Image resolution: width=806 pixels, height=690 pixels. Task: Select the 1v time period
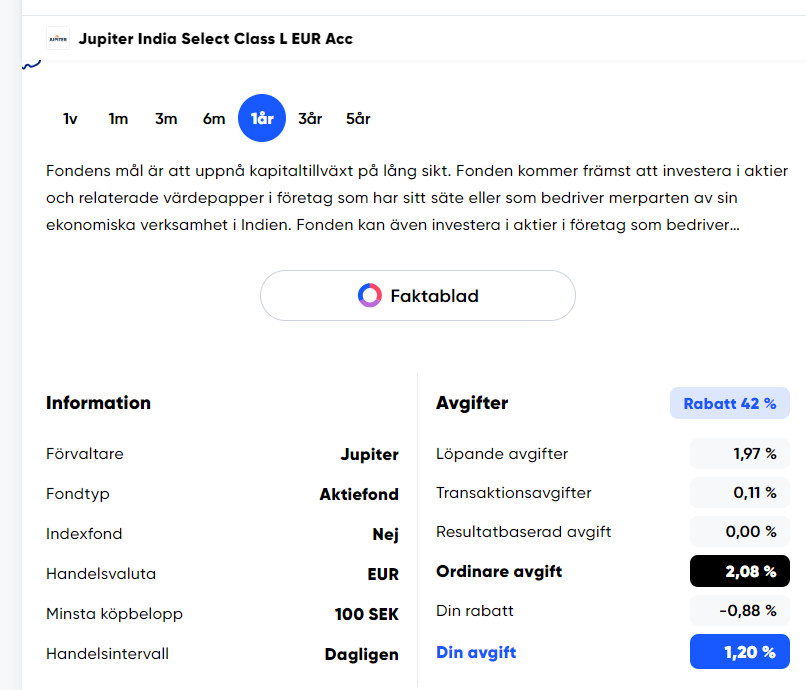70,119
